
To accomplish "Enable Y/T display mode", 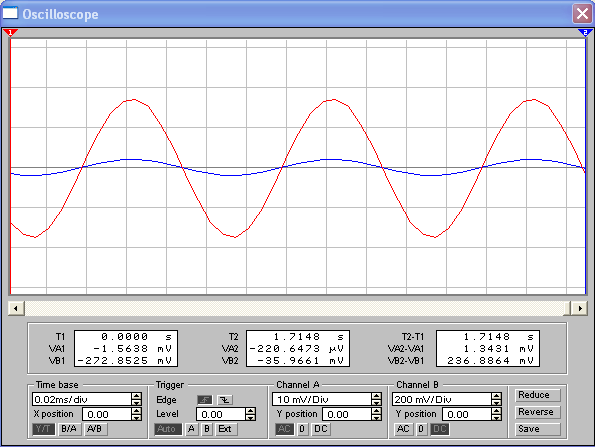I will (x=43, y=429).
